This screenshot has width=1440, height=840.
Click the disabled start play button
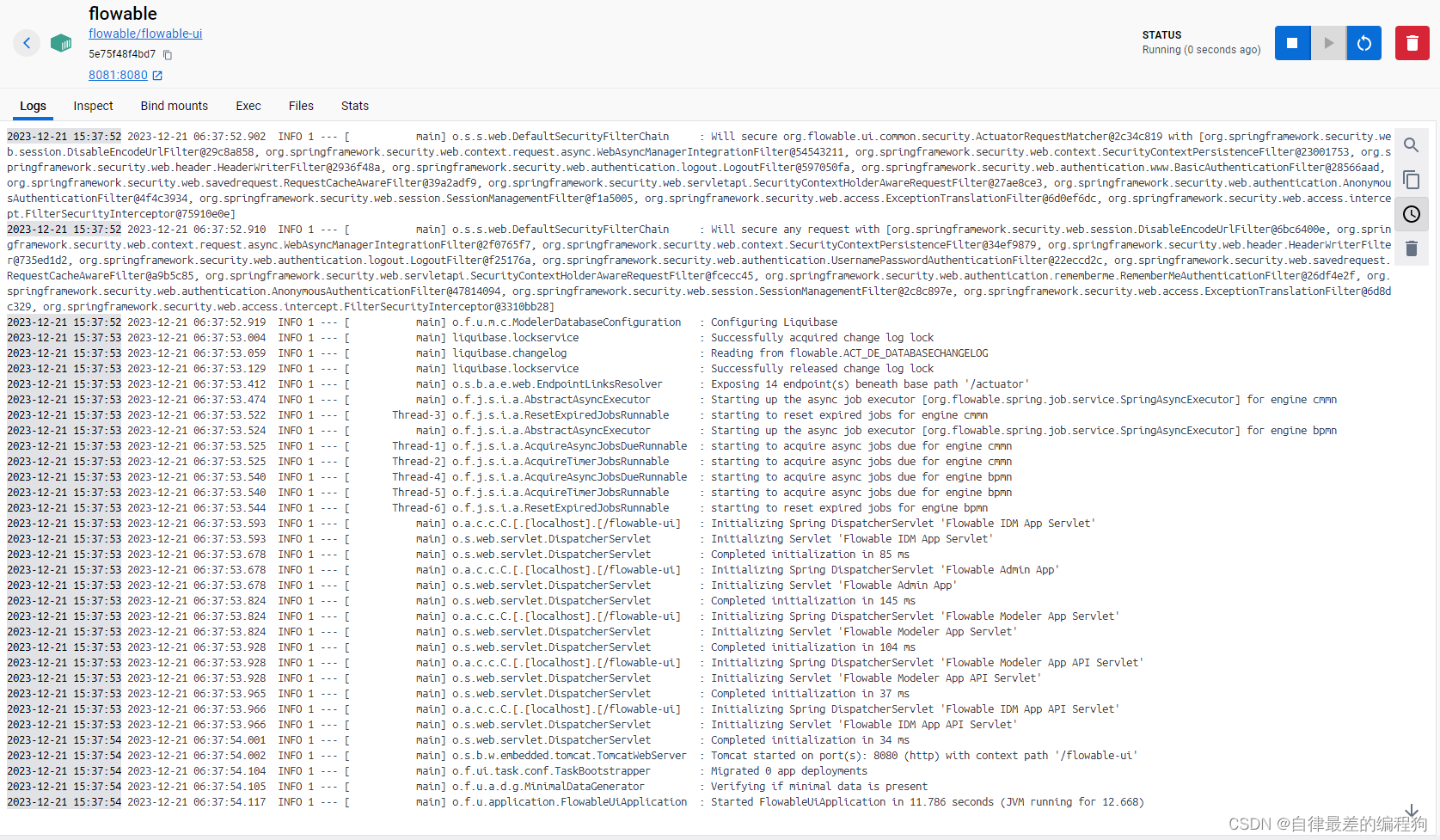coord(1328,43)
